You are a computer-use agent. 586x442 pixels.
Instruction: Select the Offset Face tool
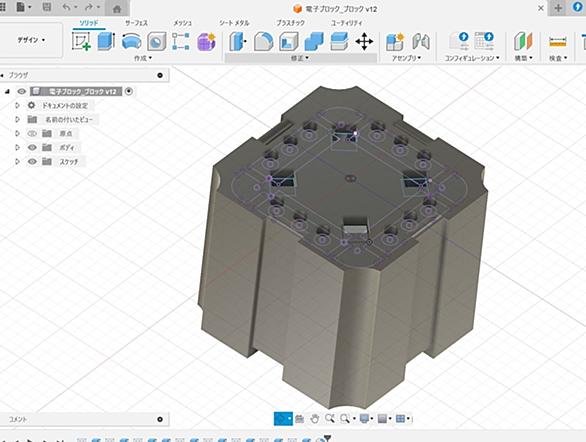click(x=339, y=41)
